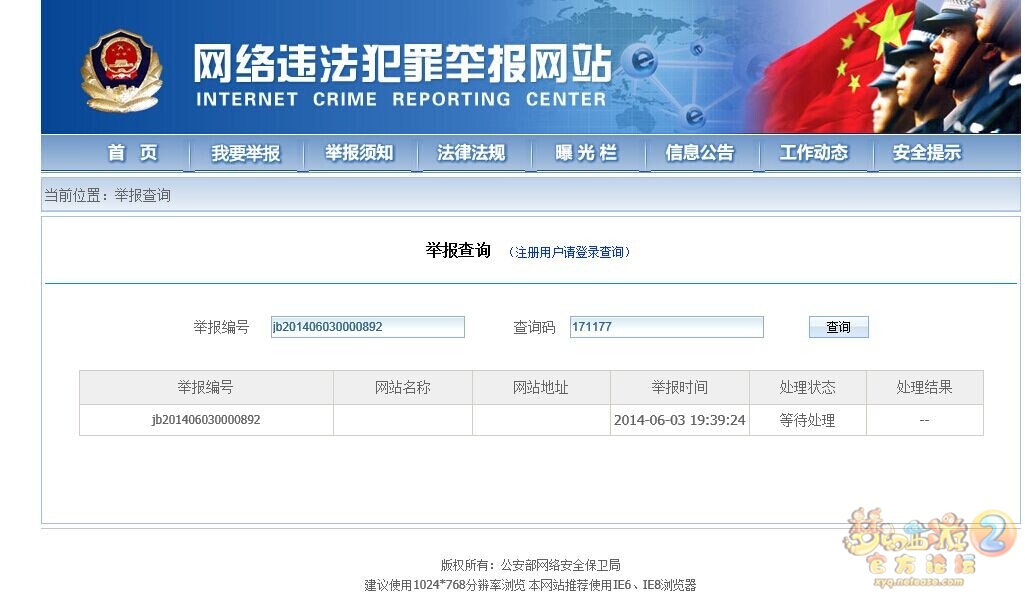Open 工作动态 from the navigation bar
Image resolution: width=1025 pixels, height=596 pixels.
[813, 153]
